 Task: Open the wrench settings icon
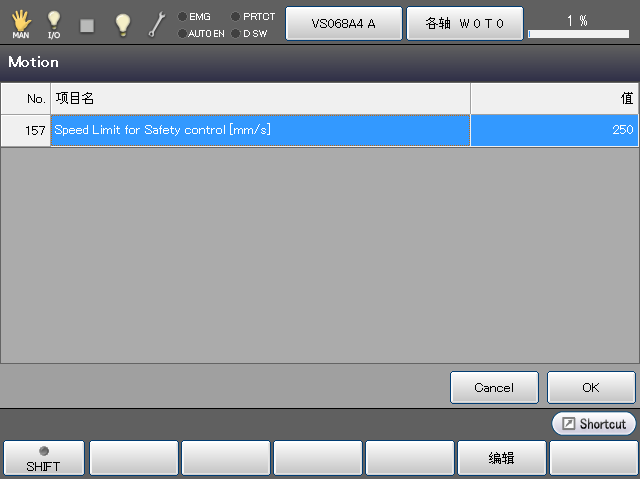point(157,24)
